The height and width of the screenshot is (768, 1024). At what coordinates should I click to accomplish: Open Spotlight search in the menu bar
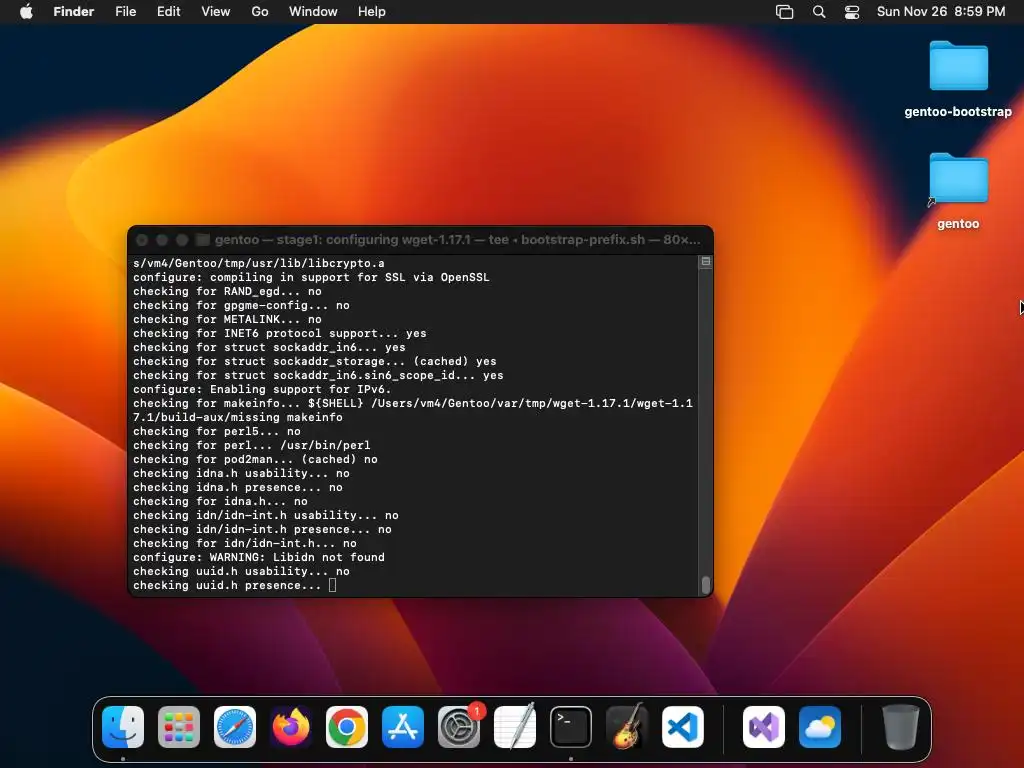pos(819,12)
